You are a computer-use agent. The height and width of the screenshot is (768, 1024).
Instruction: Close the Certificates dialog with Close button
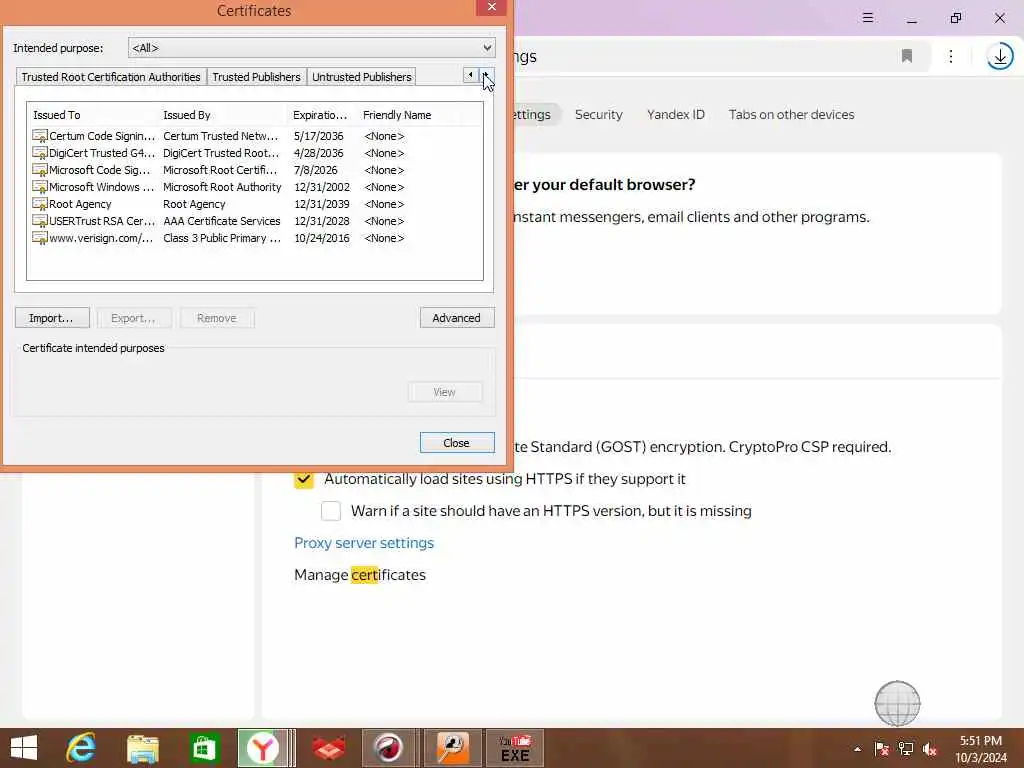456,443
